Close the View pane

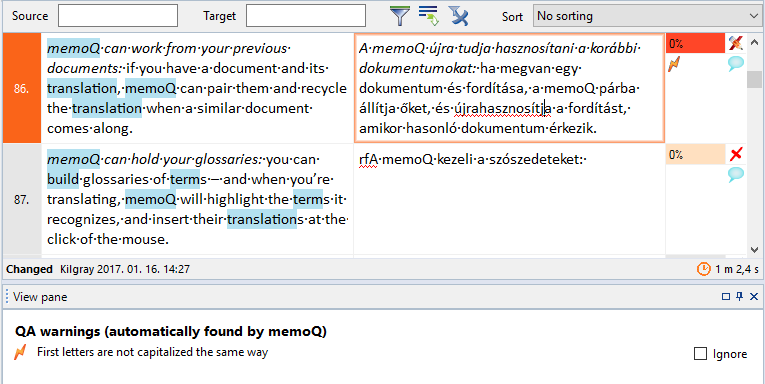tap(754, 296)
